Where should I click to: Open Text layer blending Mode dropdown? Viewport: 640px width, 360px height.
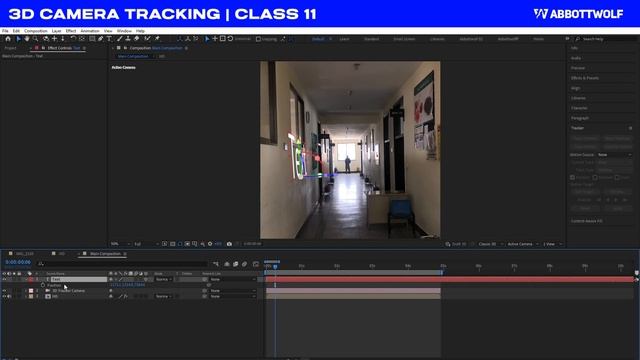pos(164,280)
